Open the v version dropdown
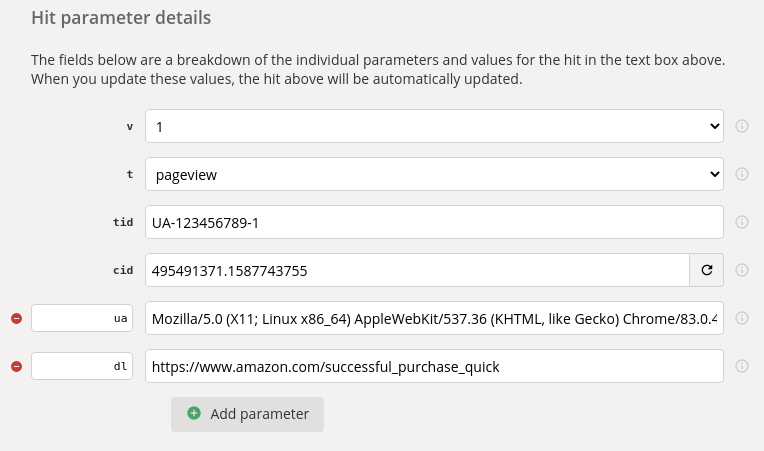 [434, 126]
